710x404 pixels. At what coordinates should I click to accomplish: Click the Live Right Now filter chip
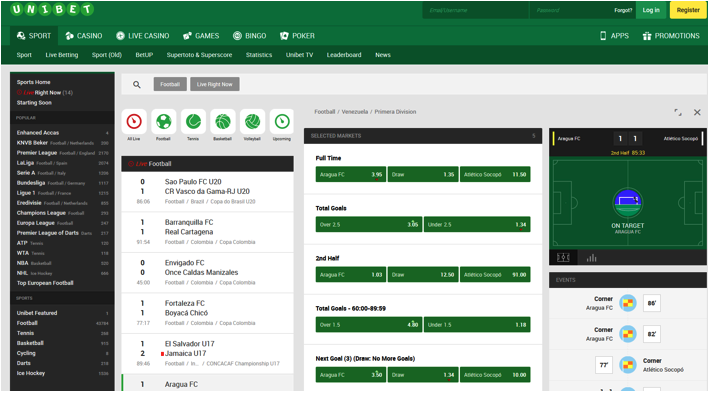215,84
